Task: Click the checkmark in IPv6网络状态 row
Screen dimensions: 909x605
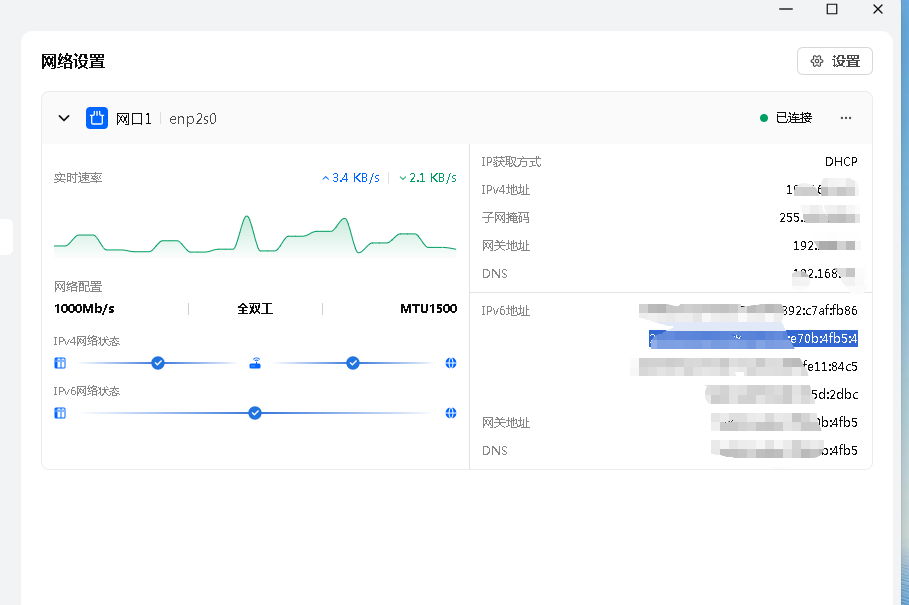Action: click(255, 413)
